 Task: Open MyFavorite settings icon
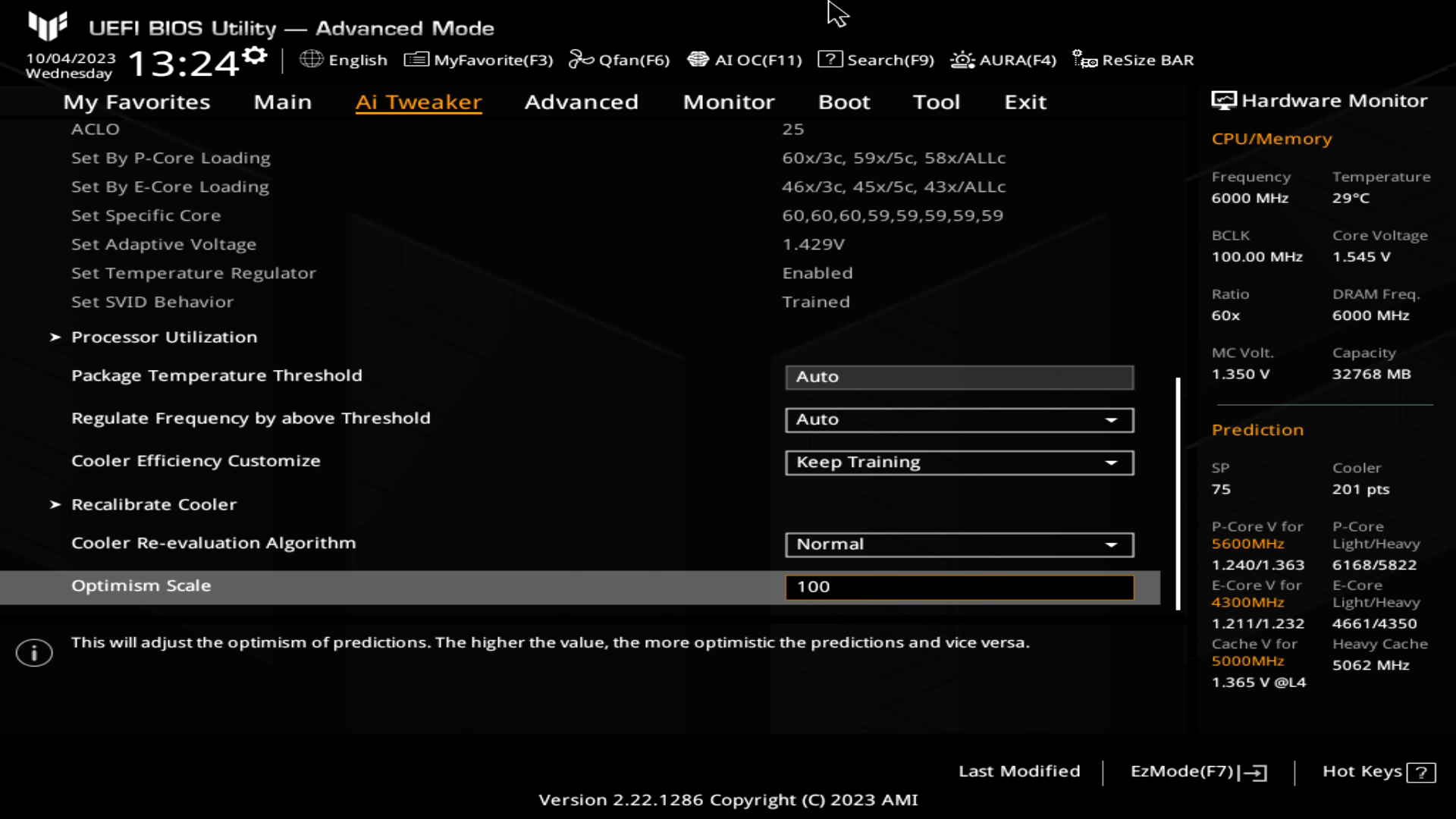point(415,60)
